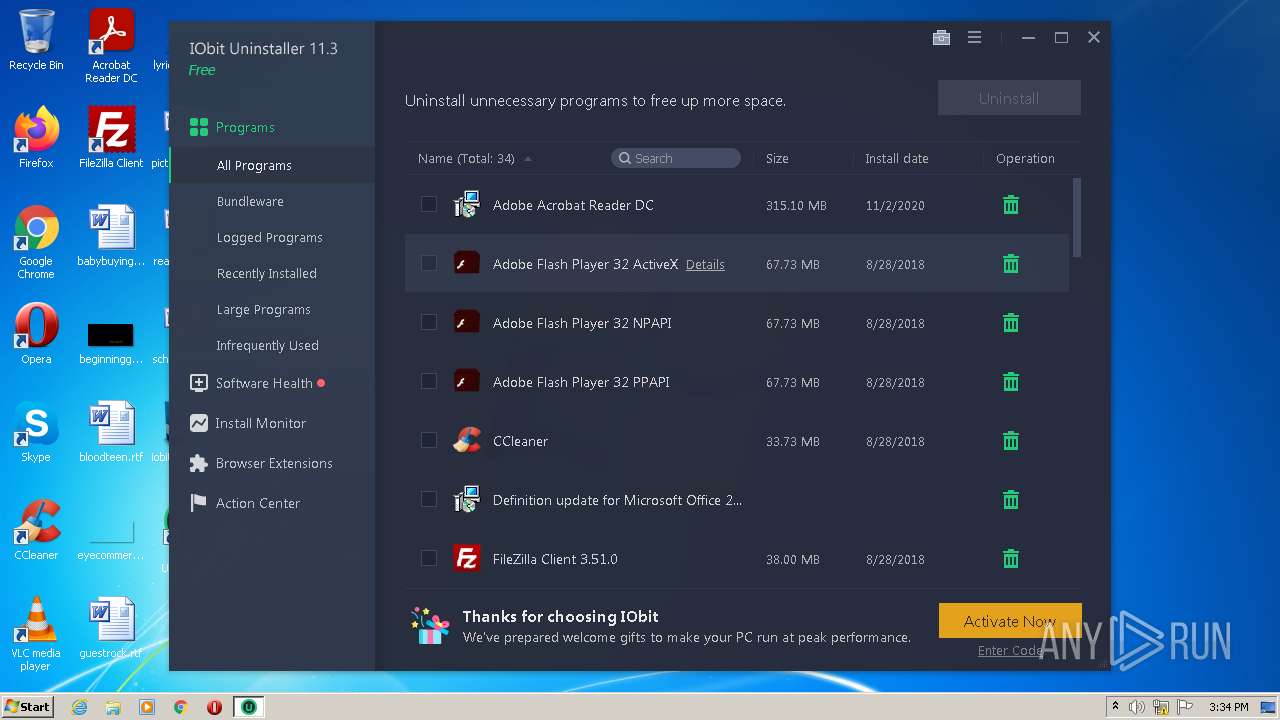This screenshot has width=1280, height=720.
Task: Click the trash icon for Flash Player 32 ActiveX
Action: [1011, 264]
